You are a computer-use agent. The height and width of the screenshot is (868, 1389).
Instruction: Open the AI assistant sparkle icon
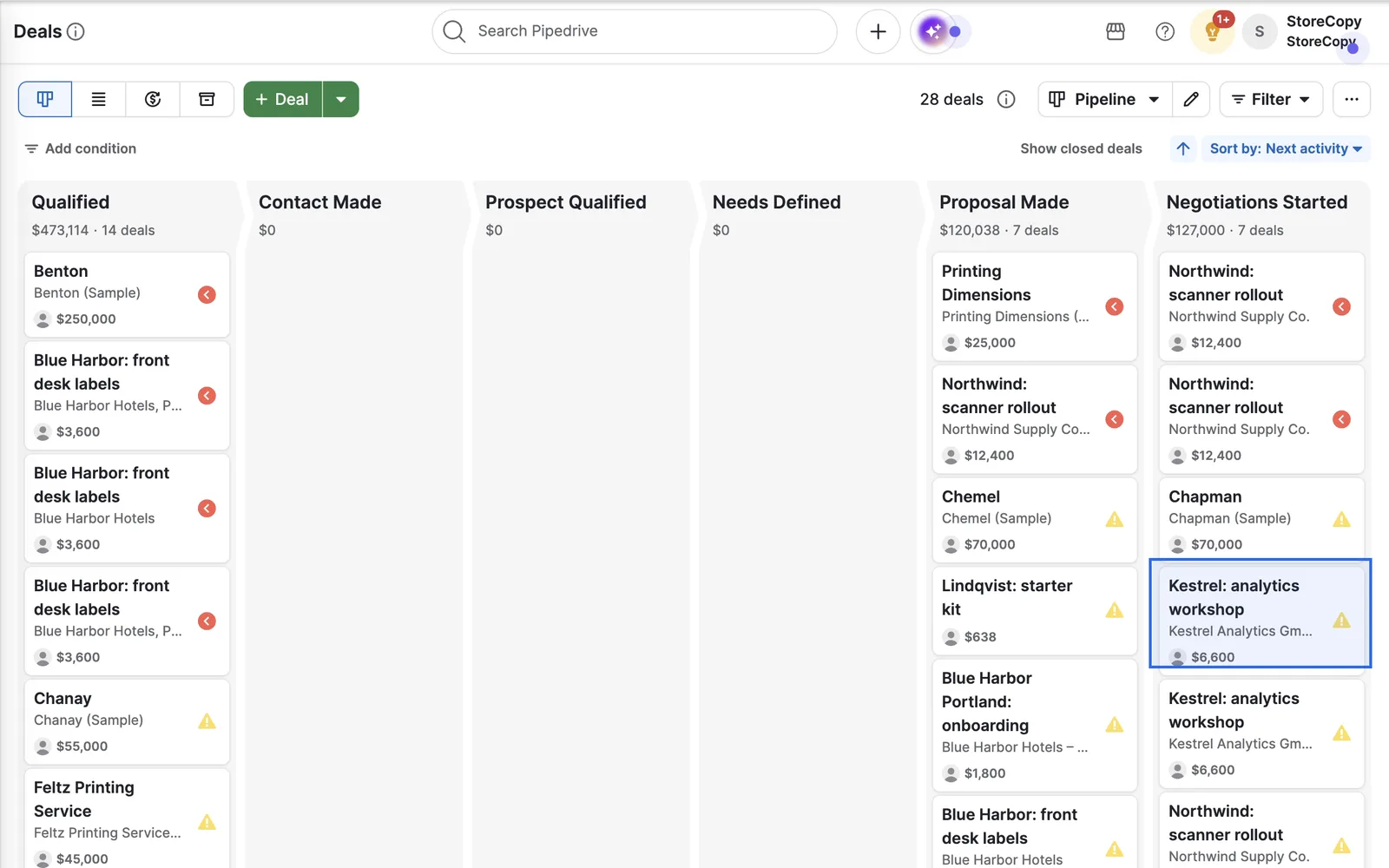click(x=933, y=31)
